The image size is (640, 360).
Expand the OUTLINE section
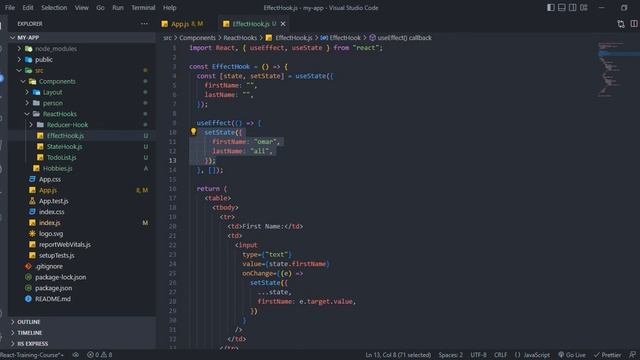pyautogui.click(x=82, y=322)
